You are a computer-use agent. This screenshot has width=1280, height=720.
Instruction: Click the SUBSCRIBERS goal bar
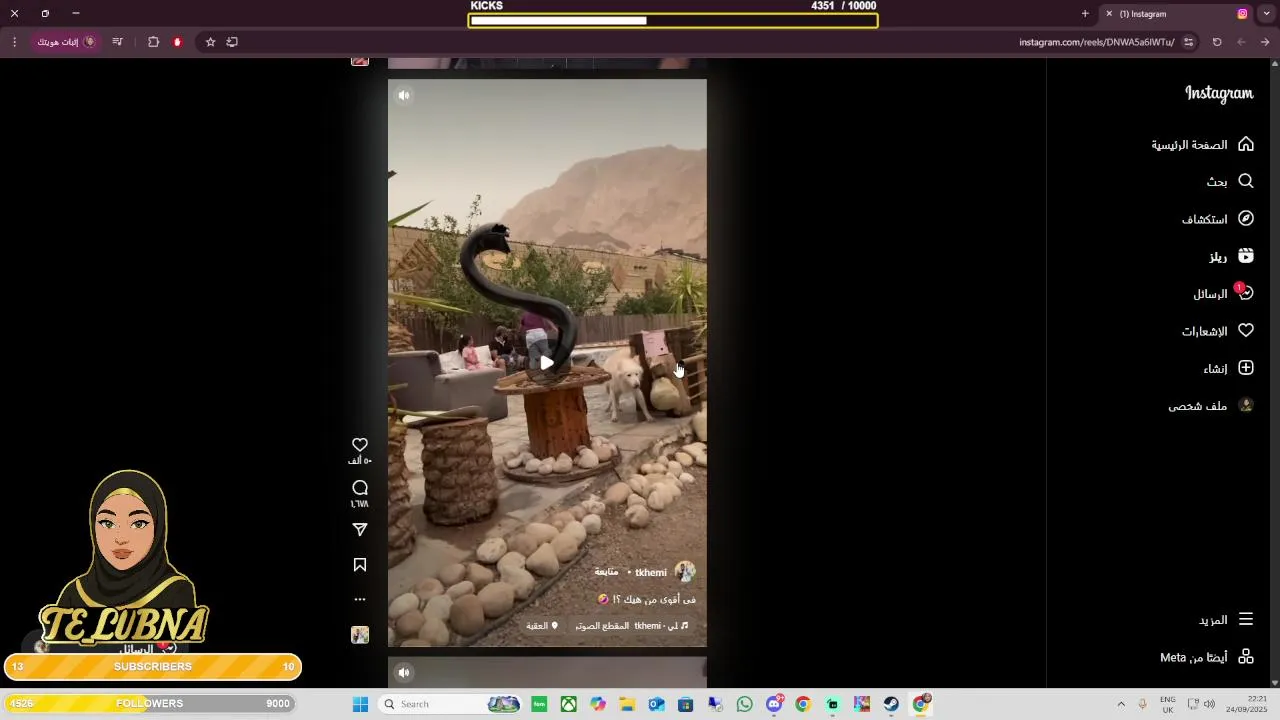click(x=153, y=667)
